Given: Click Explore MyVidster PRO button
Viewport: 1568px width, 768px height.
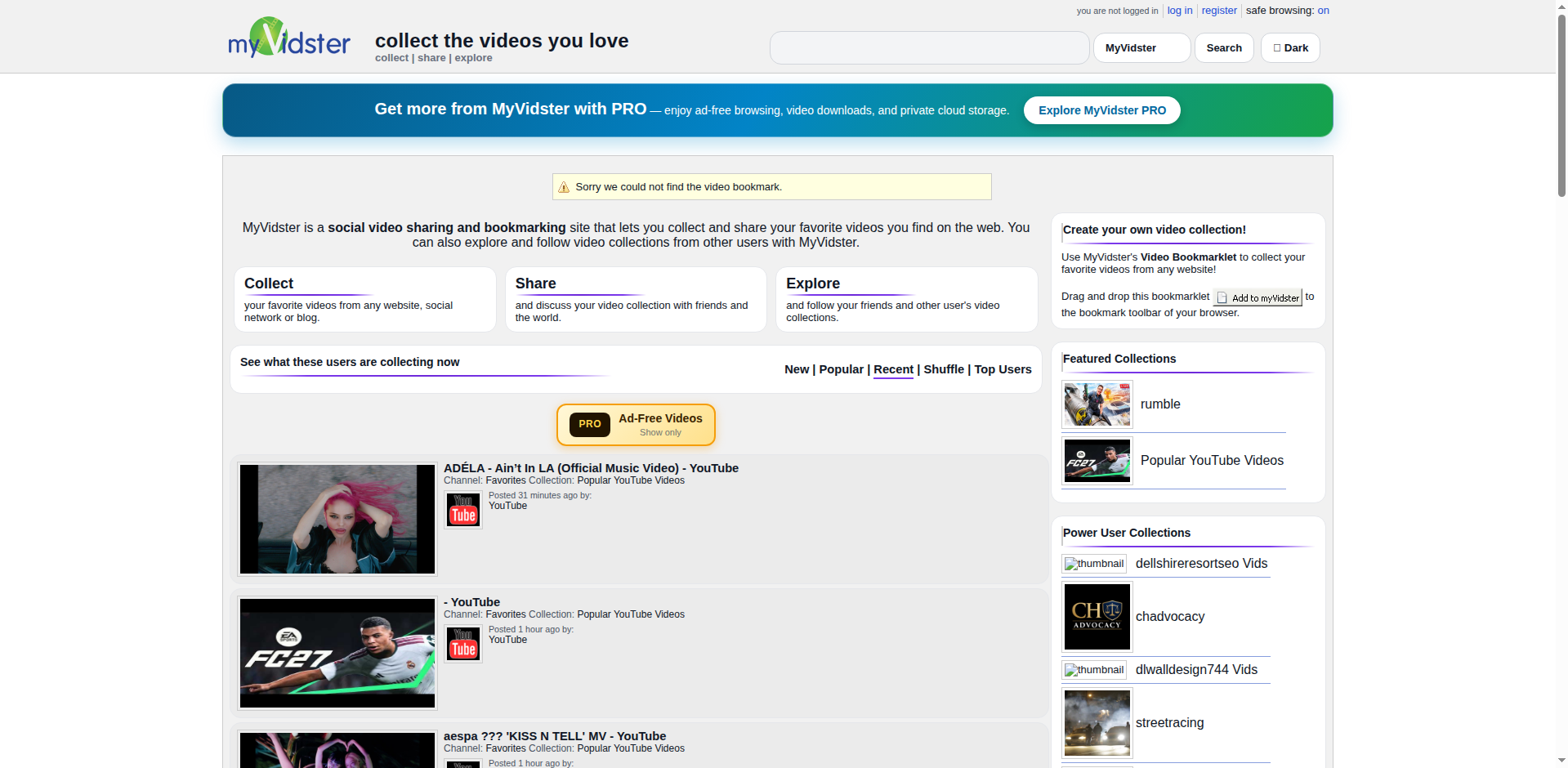Looking at the screenshot, I should [1102, 110].
